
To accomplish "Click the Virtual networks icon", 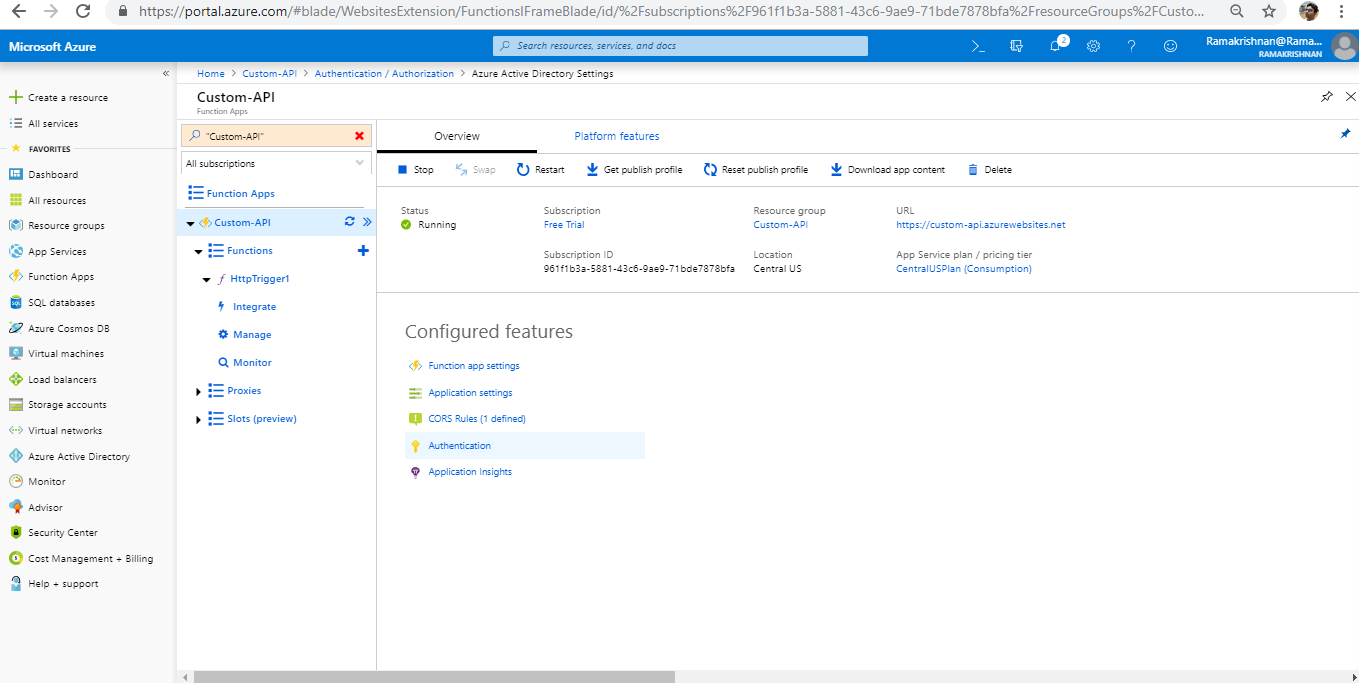I will (x=16, y=430).
